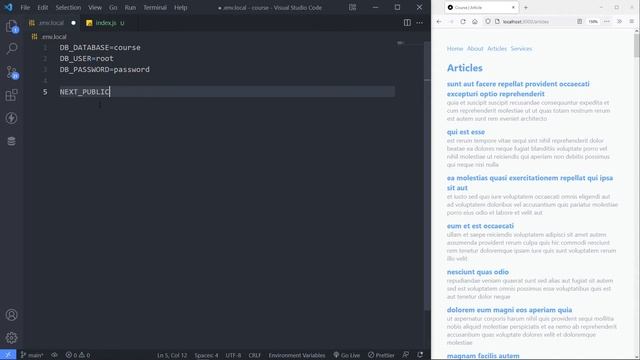
Task: Click the main branch in status bar
Action: 32,355
